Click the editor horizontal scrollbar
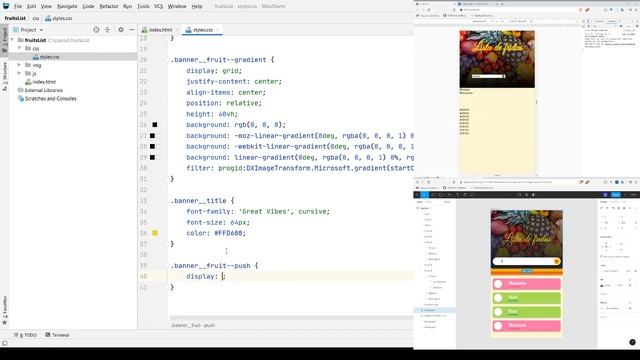The width and height of the screenshot is (640, 360). [x=291, y=318]
